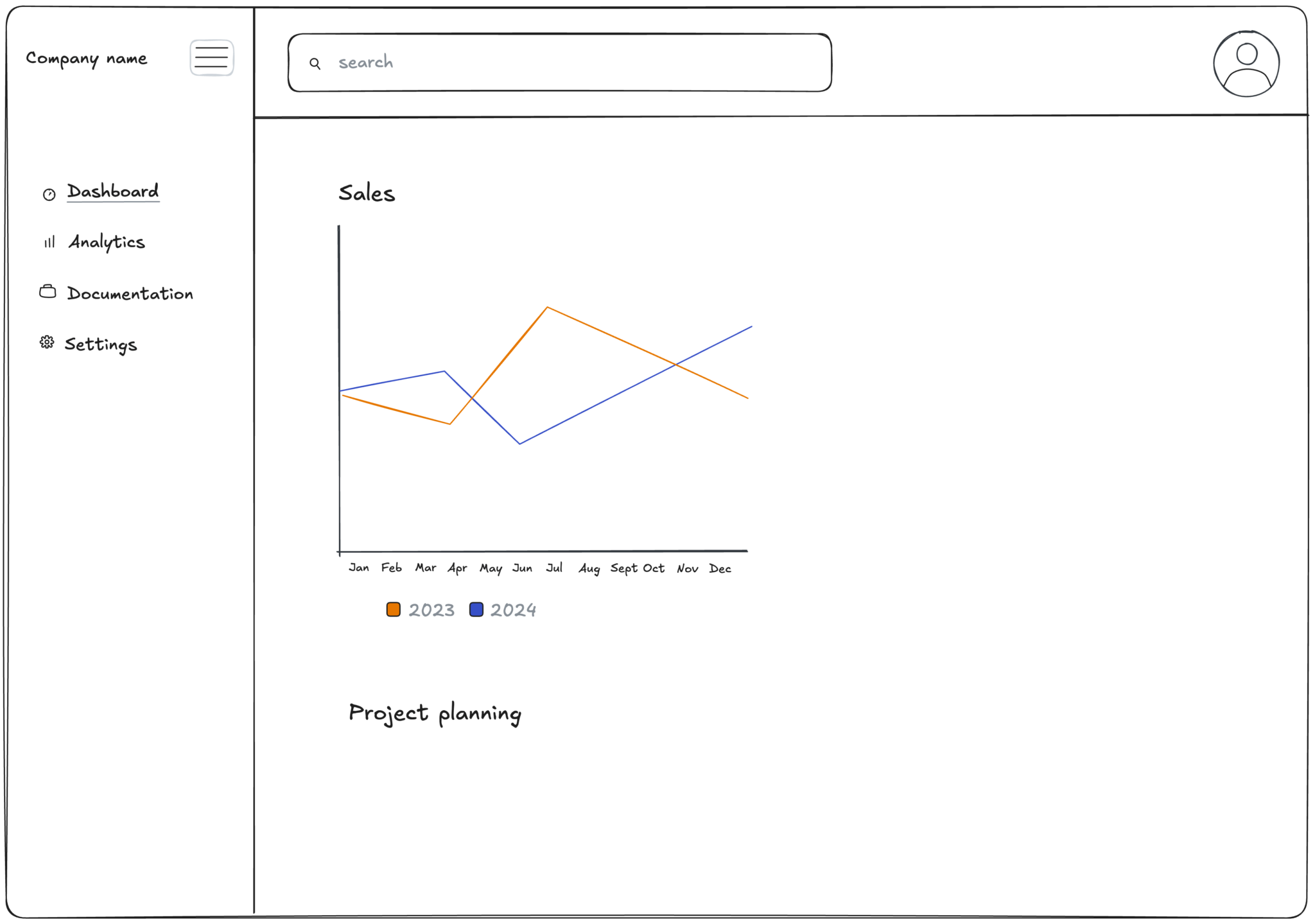Viewport: 1315px width, 924px height.
Task: Click the blue 2024 legend swatch
Action: click(x=476, y=609)
